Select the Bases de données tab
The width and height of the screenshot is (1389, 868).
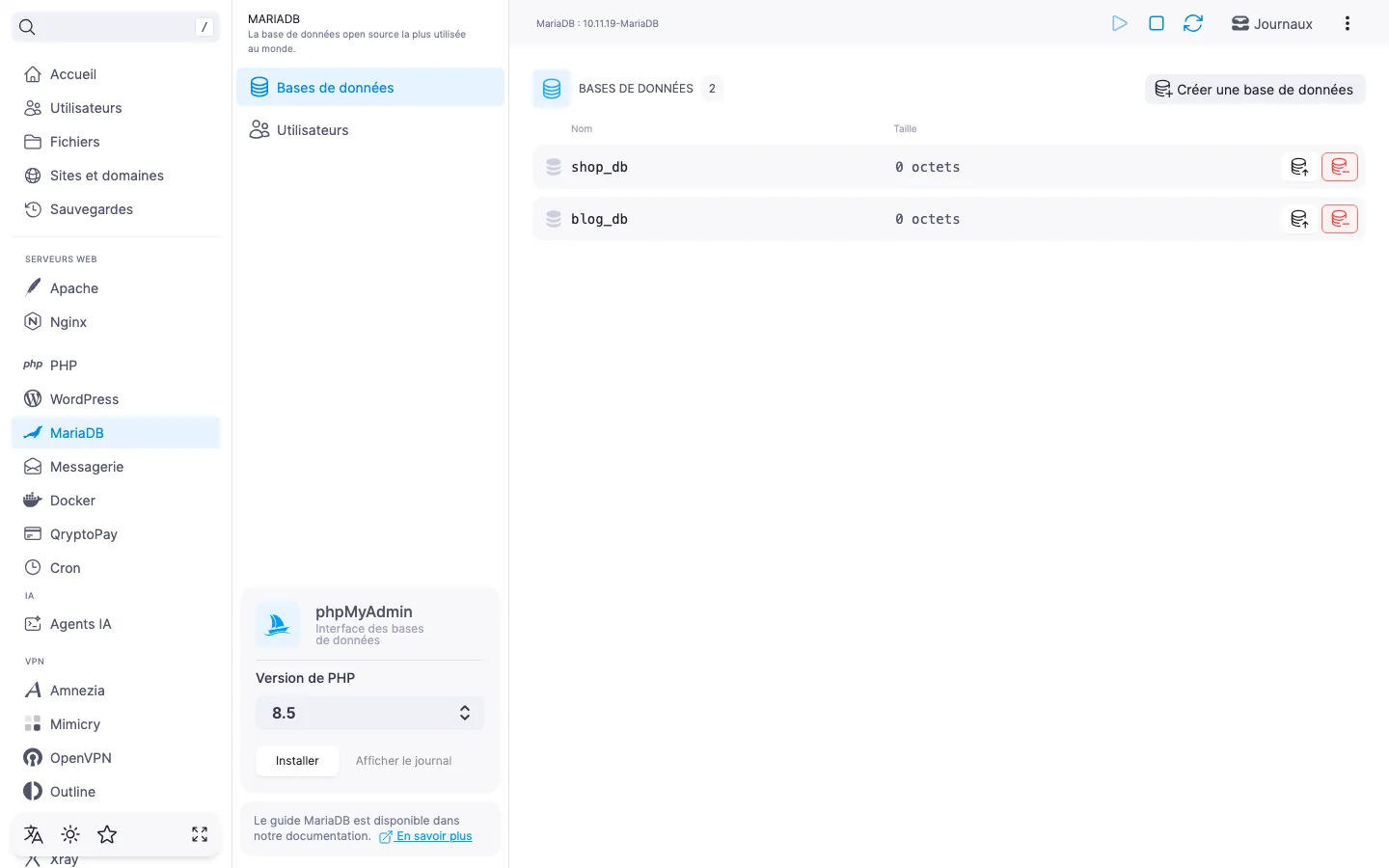pos(370,87)
